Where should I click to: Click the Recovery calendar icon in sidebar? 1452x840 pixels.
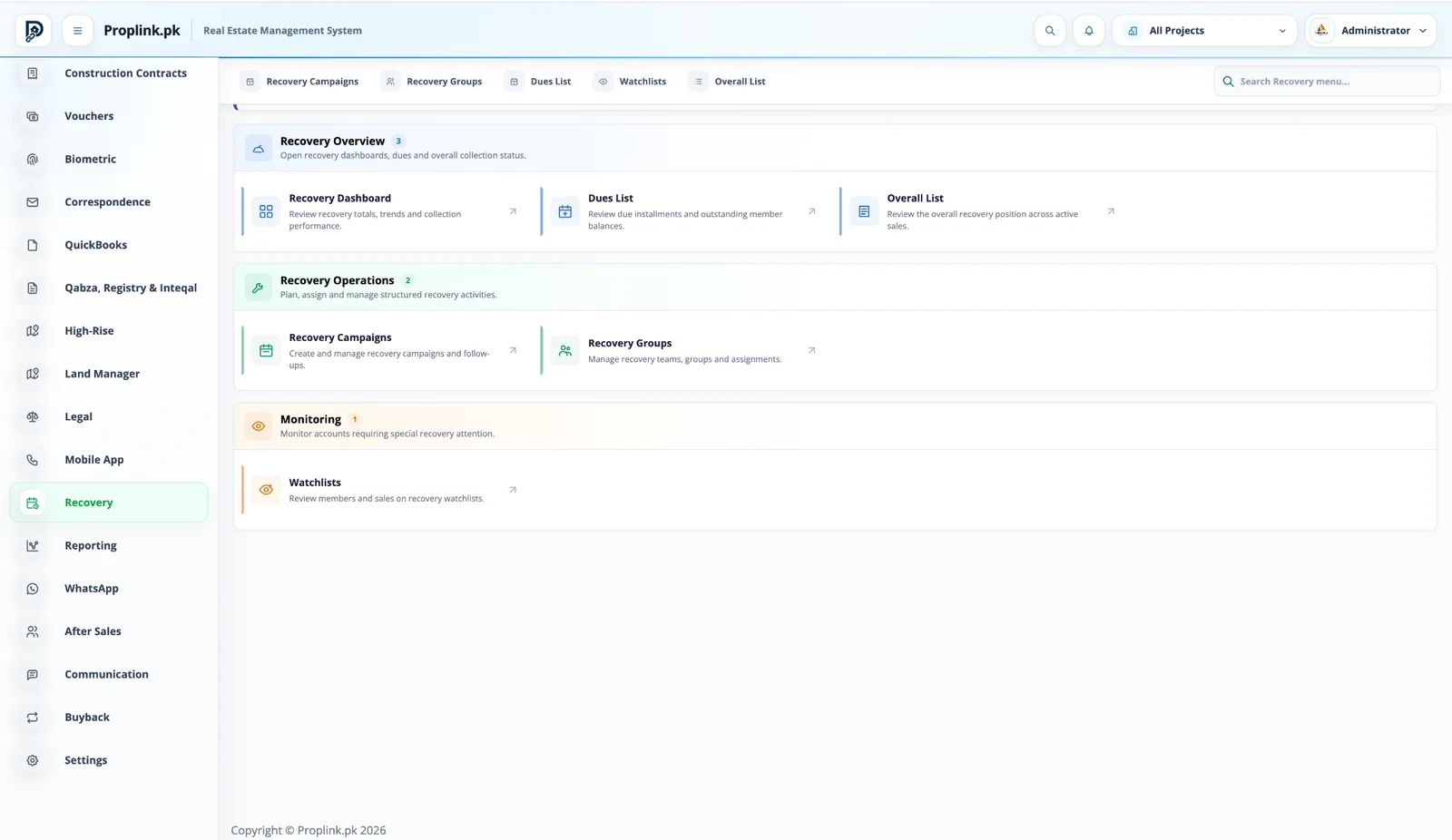click(33, 503)
